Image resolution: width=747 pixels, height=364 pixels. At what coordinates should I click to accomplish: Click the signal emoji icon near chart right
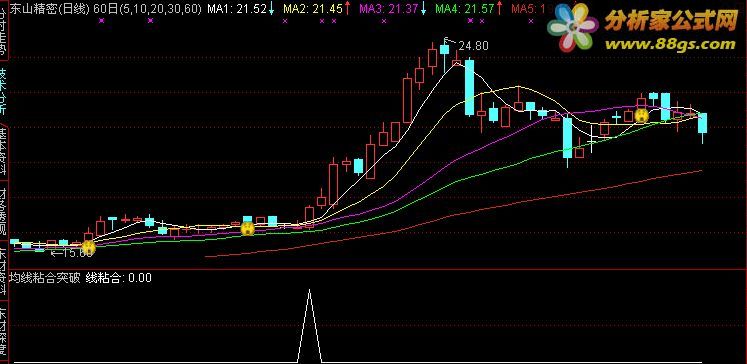tap(642, 115)
